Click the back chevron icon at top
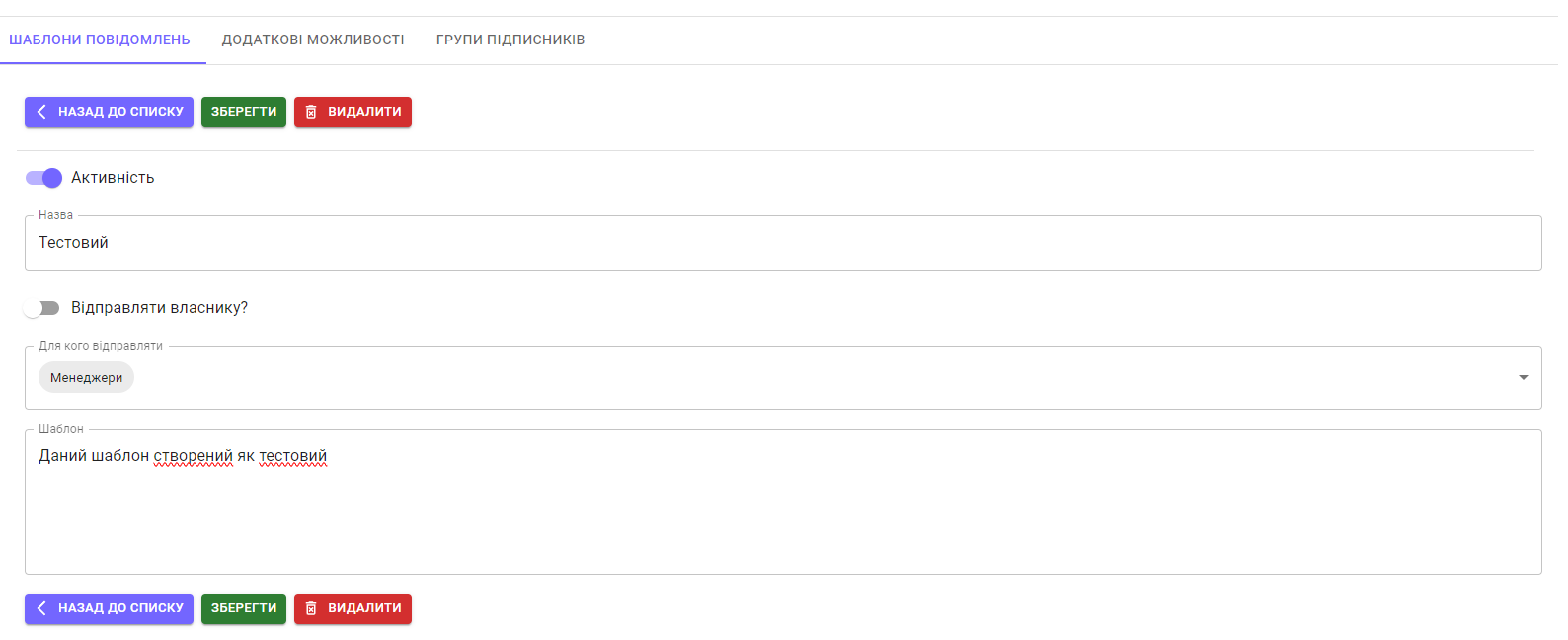 click(x=41, y=112)
